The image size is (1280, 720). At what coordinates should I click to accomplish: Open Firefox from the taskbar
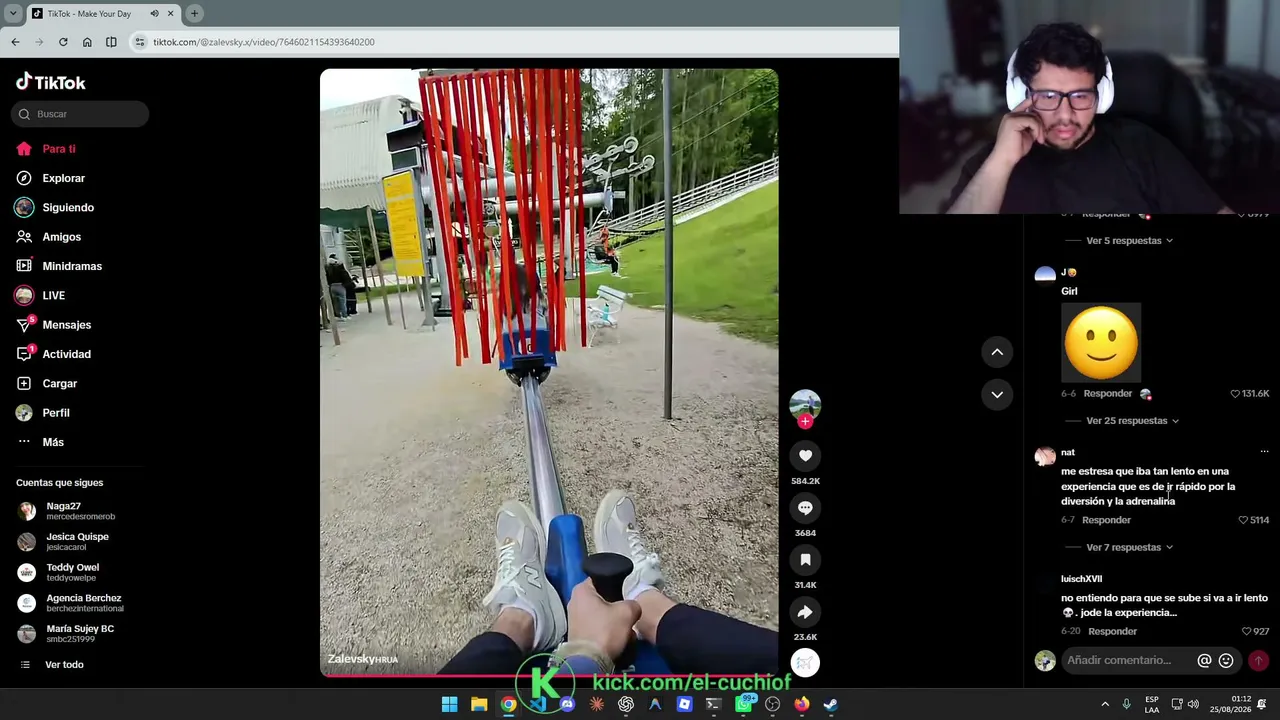801,704
